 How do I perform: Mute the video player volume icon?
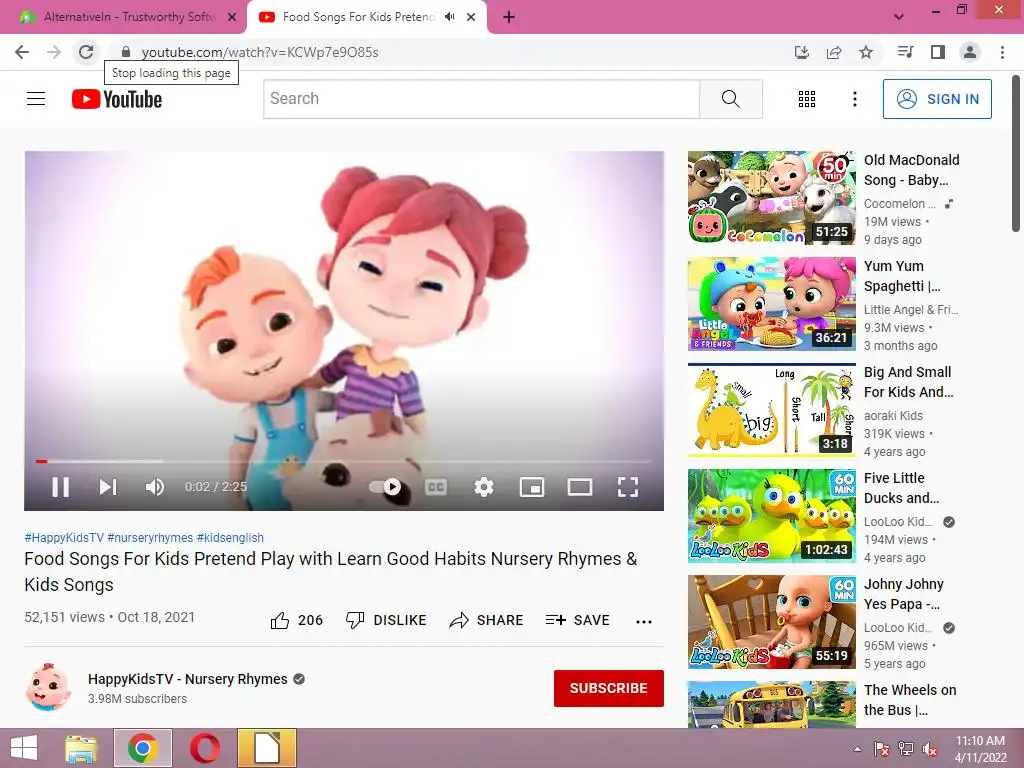(155, 487)
